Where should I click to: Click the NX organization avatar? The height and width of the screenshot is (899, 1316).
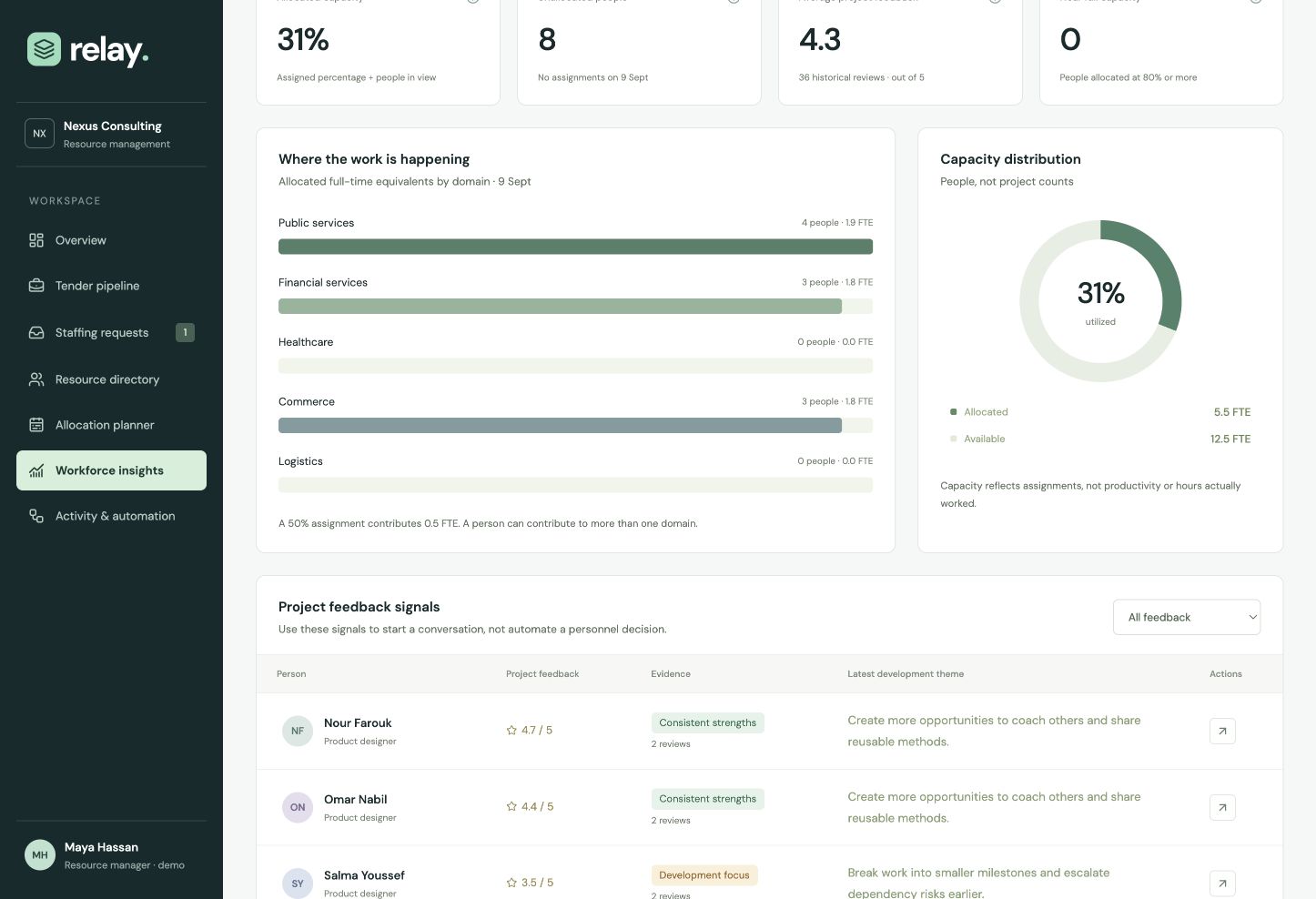[39, 133]
